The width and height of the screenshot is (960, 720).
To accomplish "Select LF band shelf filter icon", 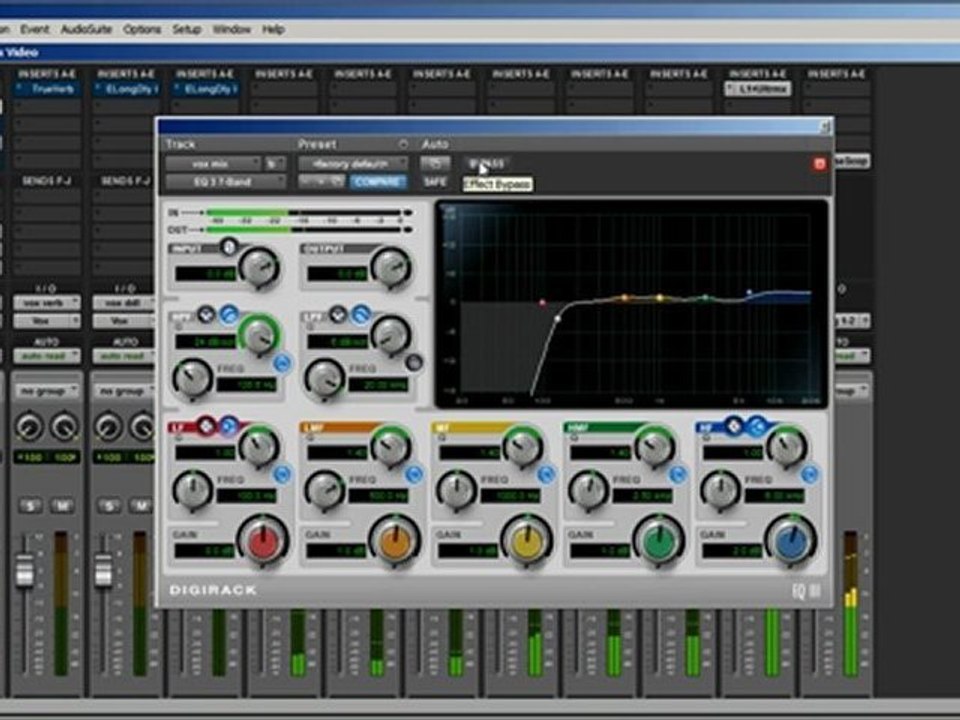I will (229, 424).
